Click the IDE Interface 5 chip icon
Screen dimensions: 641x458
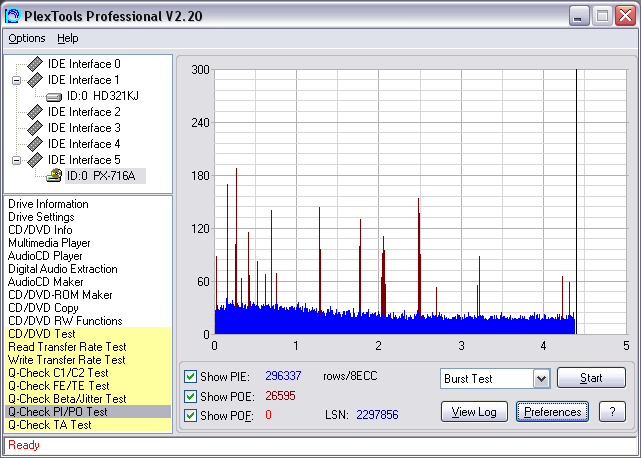coord(35,159)
